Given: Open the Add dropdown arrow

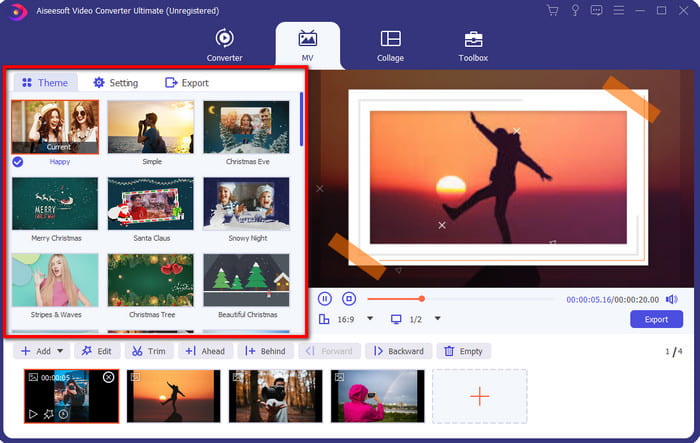Looking at the screenshot, I should pos(60,351).
